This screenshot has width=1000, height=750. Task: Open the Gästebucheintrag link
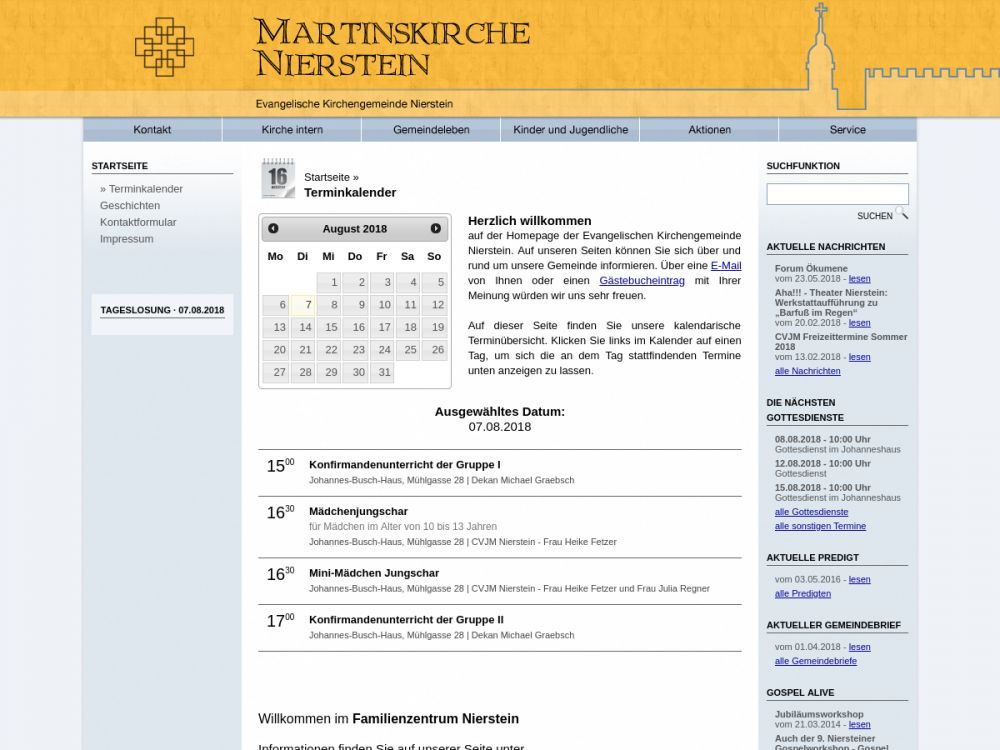(x=641, y=280)
